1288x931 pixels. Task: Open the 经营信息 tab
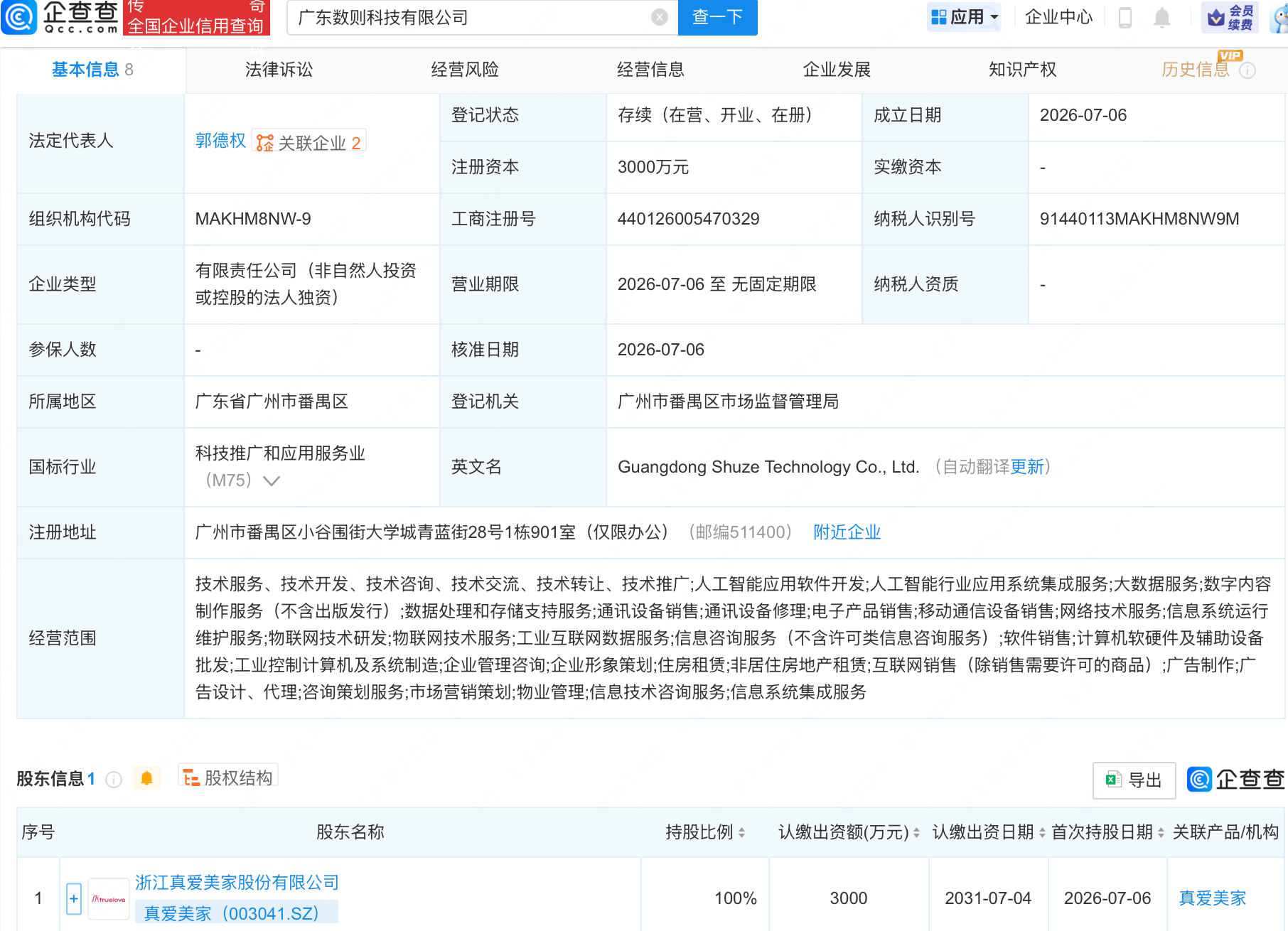click(650, 70)
